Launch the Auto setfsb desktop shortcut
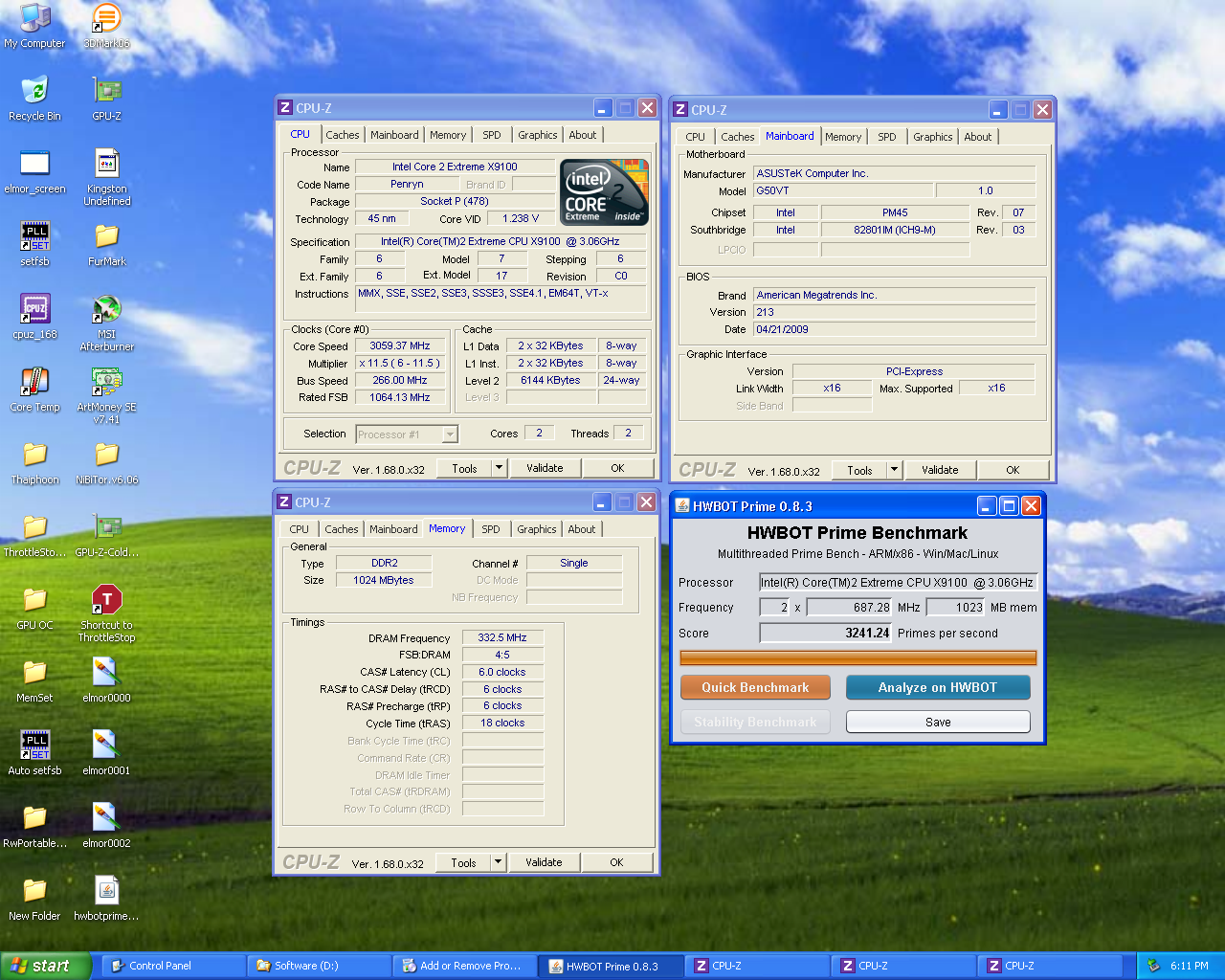 34,753
